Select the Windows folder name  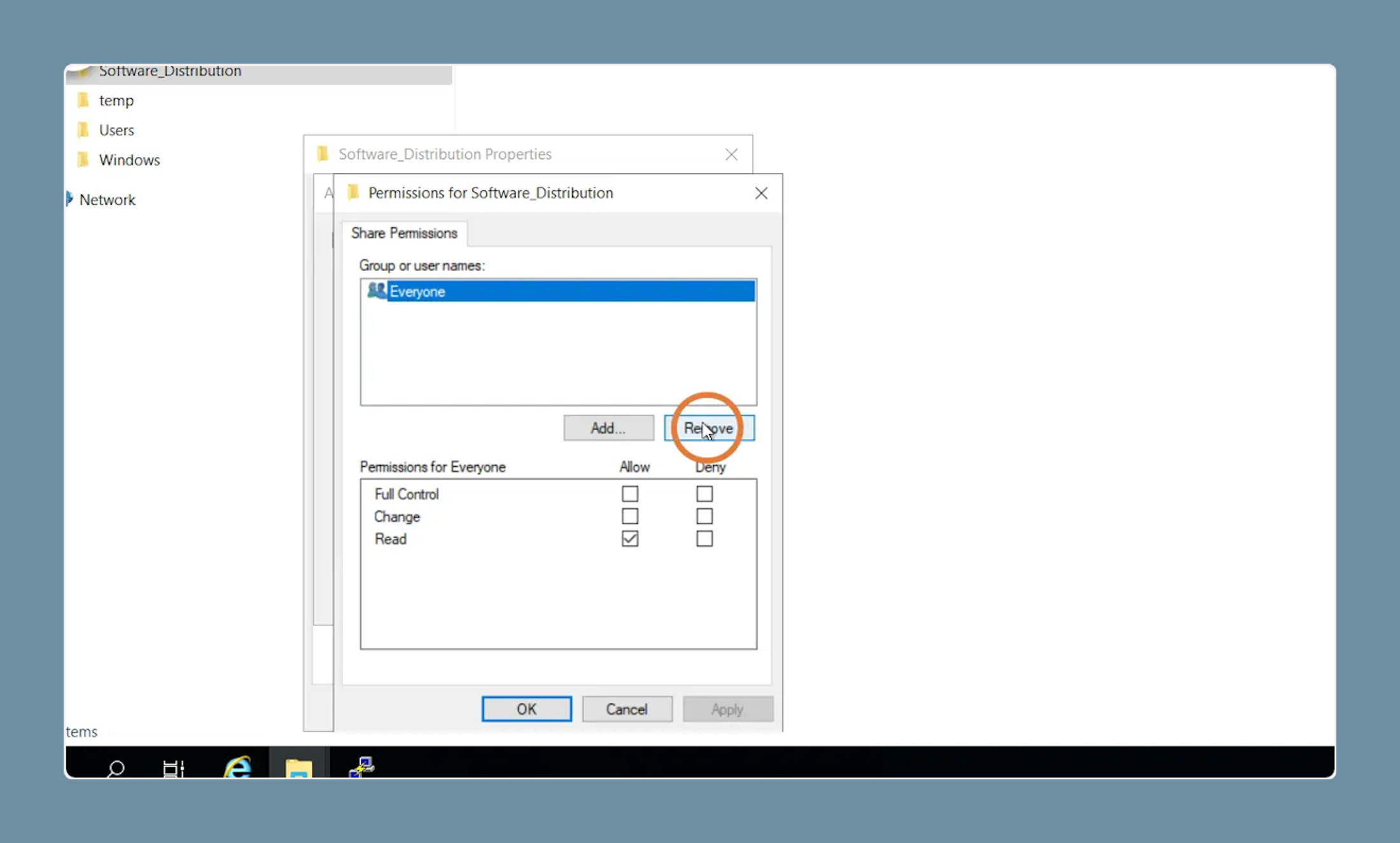[129, 160]
